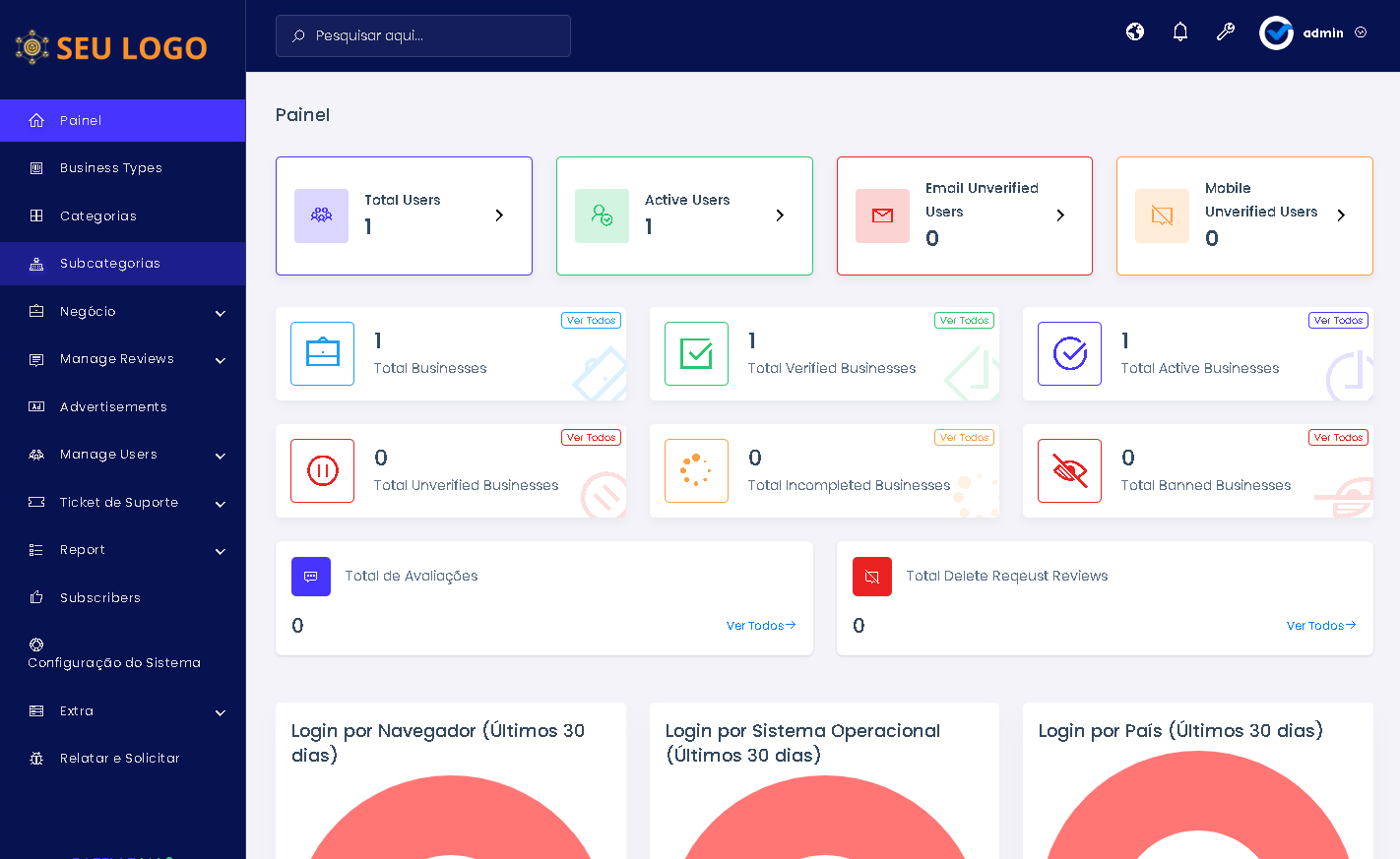Viewport: 1400px width, 859px height.
Task: Click the Total Verified Businesses checkmark icon
Action: (x=696, y=353)
